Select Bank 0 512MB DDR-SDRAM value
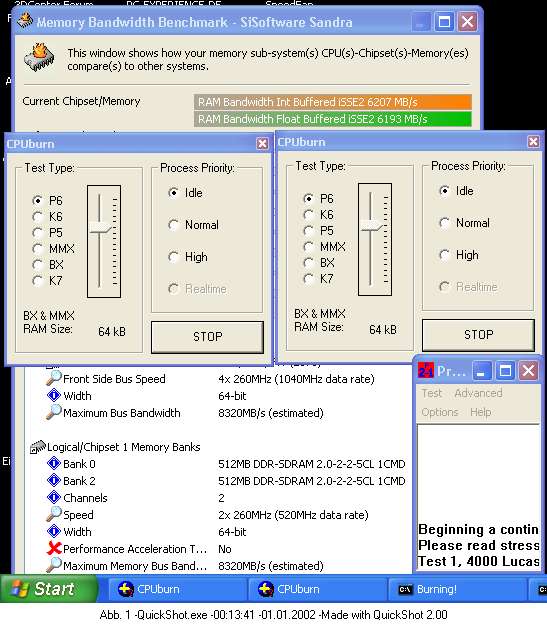Image resolution: width=547 pixels, height=626 pixels. (312, 464)
